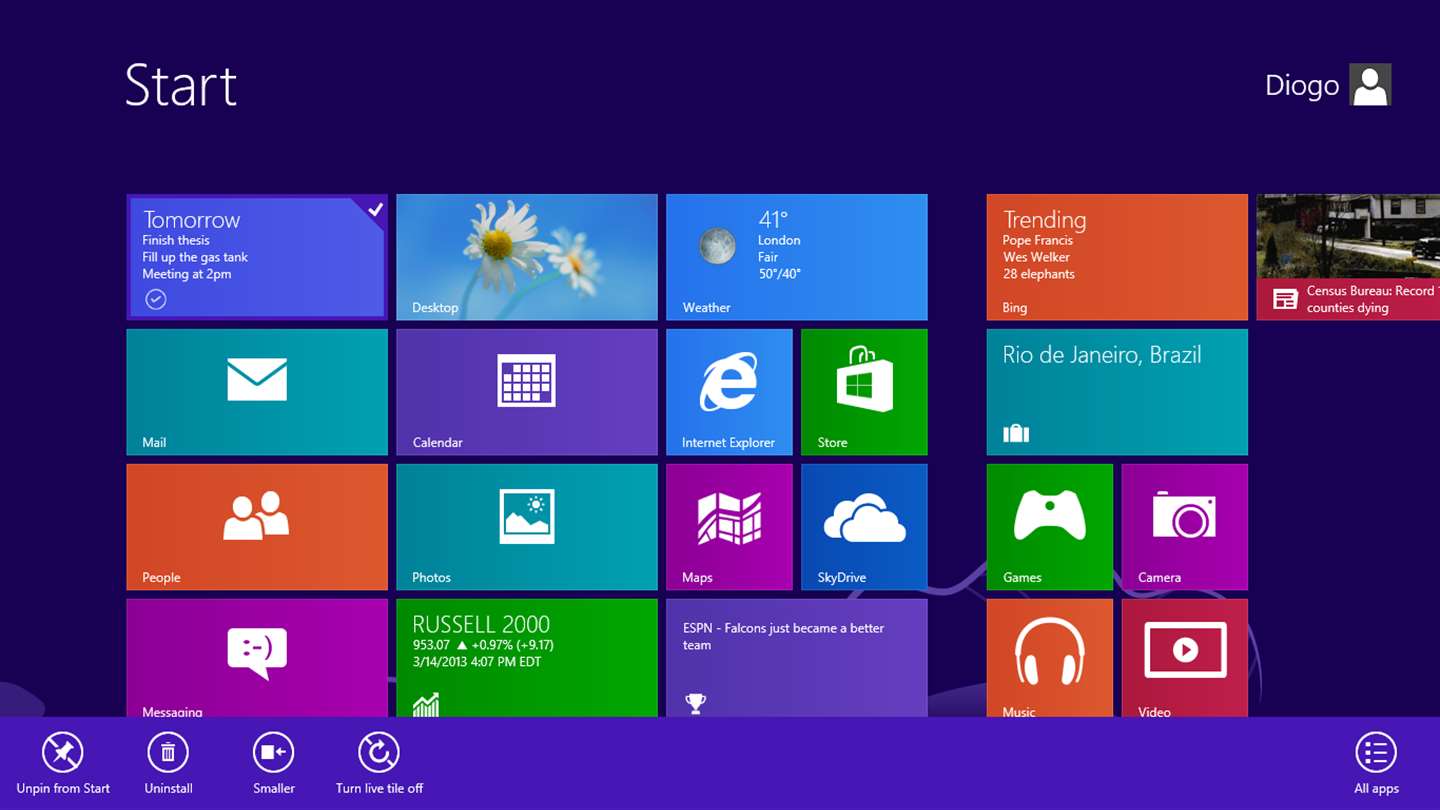Deselect the checked Tomorrow tile
The width and height of the screenshot is (1440, 810).
[257, 257]
